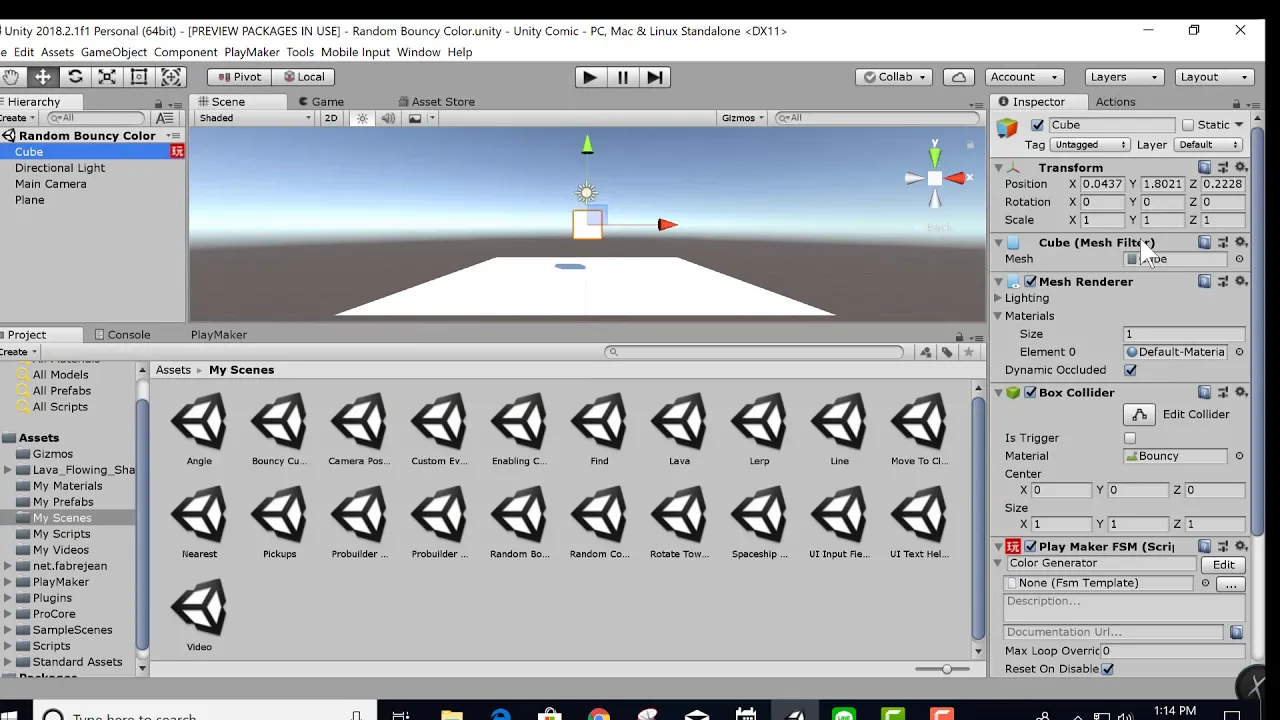Toggle 2D scene view mode
This screenshot has width=1280, height=720.
pos(331,118)
